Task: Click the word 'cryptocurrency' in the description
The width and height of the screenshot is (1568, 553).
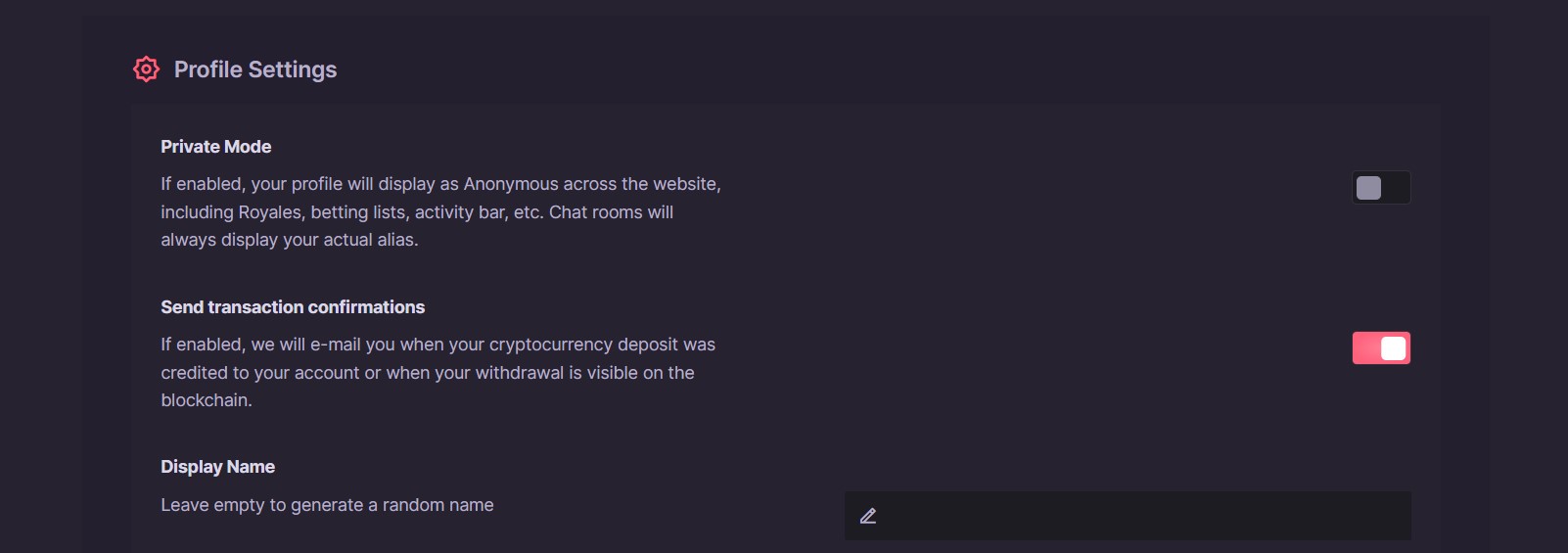Action: pos(550,345)
